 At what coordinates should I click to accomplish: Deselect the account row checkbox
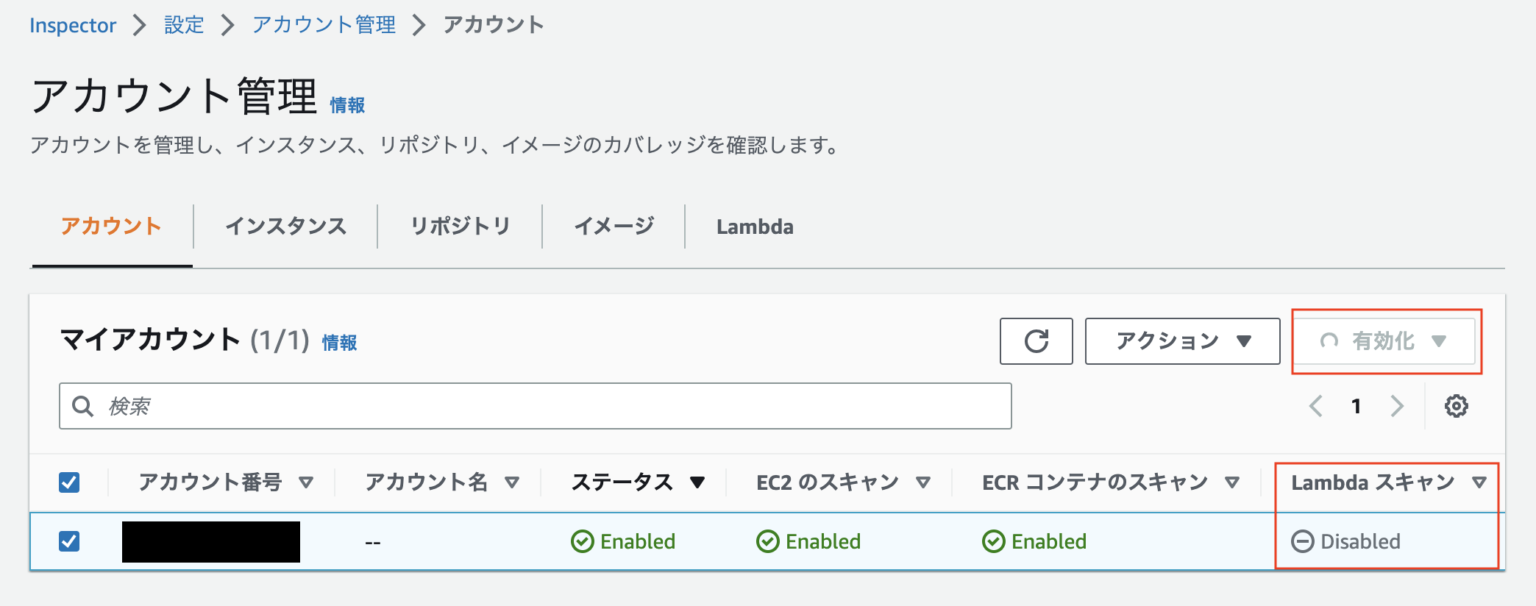coord(69,541)
